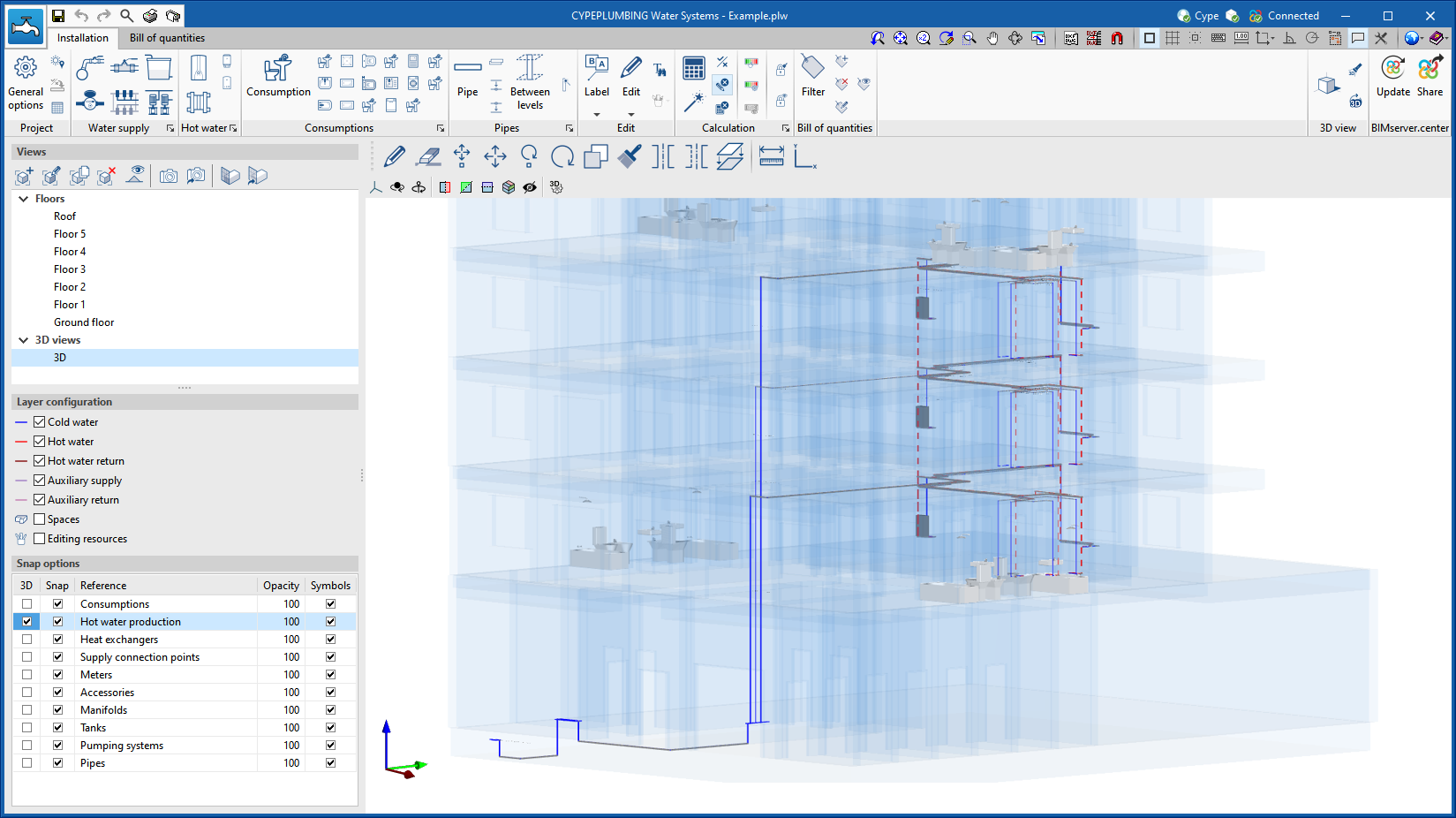Select the Roof floor view
This screenshot has width=1456, height=818.
coord(64,216)
